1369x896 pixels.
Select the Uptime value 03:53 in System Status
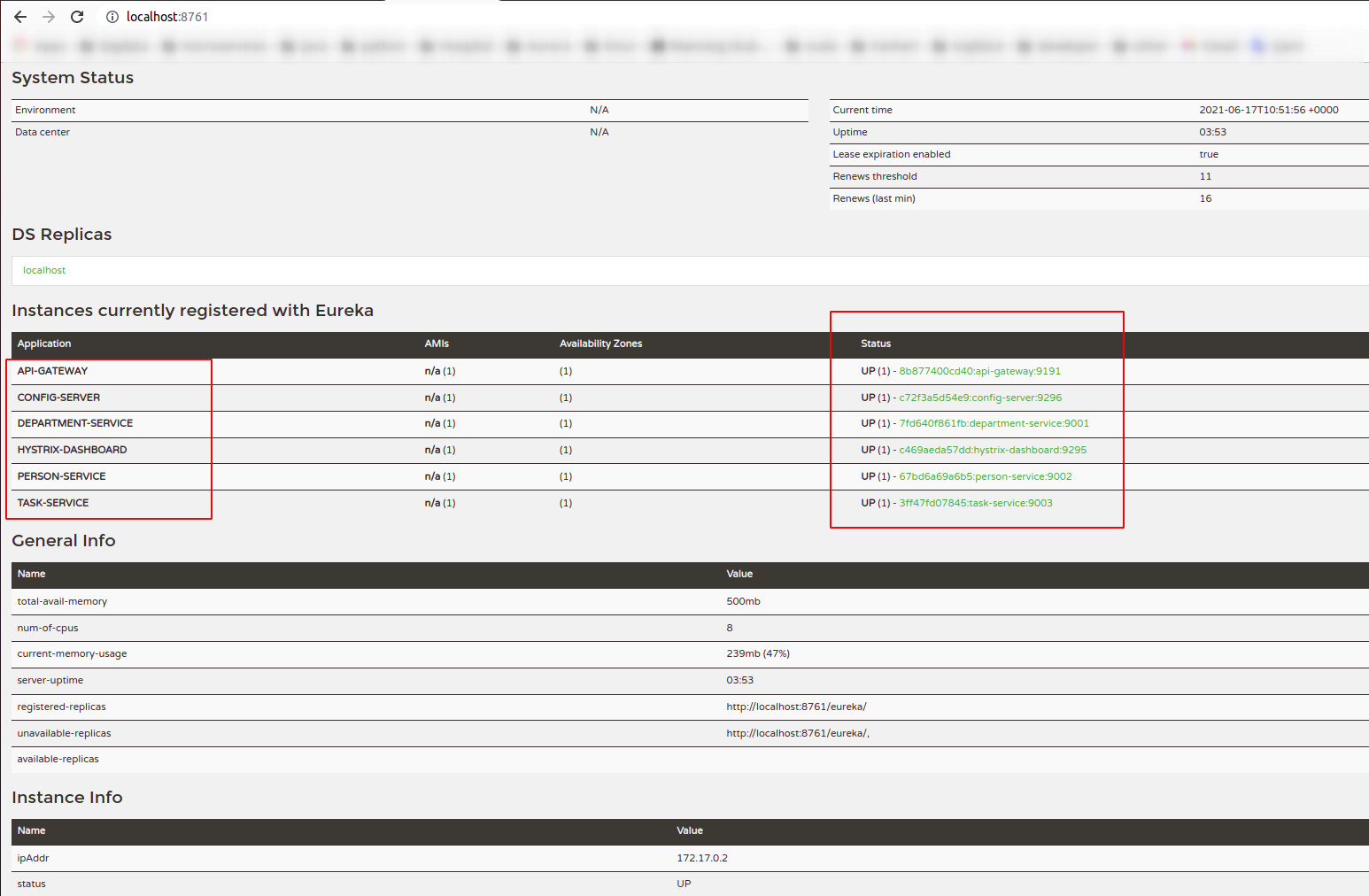(1213, 132)
